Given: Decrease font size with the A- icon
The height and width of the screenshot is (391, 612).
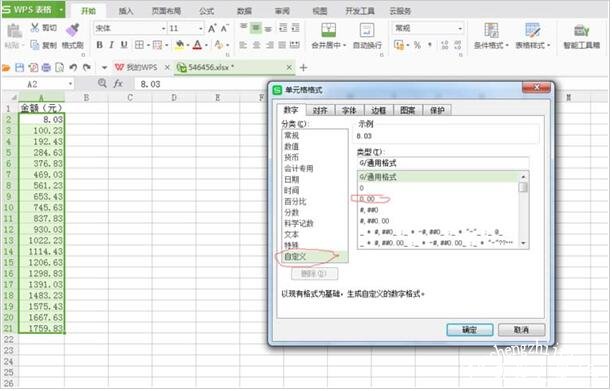Looking at the screenshot, I should coord(225,28).
